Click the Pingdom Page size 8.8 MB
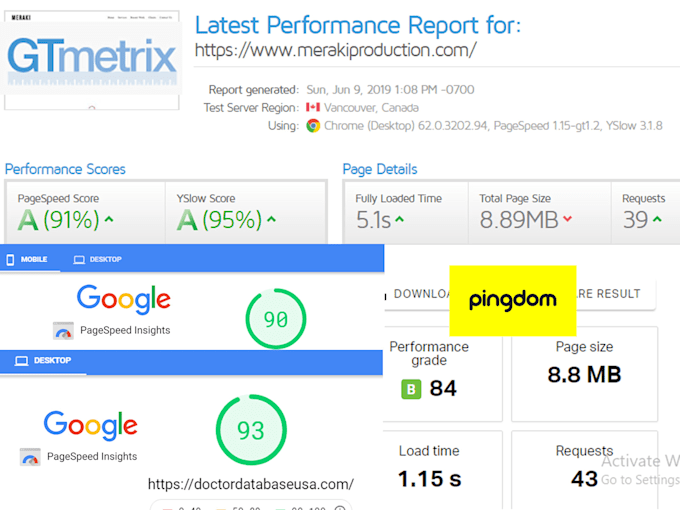The height and width of the screenshot is (510, 680). click(x=584, y=375)
